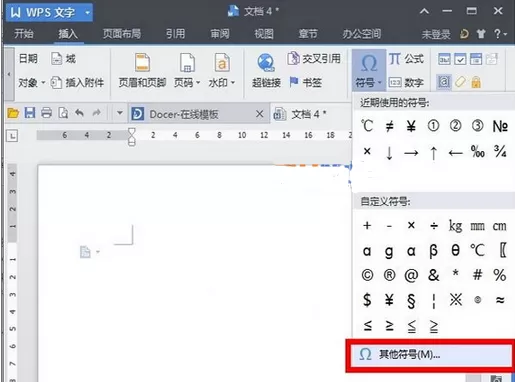
Task: Click the undo arrow
Action: [79, 113]
